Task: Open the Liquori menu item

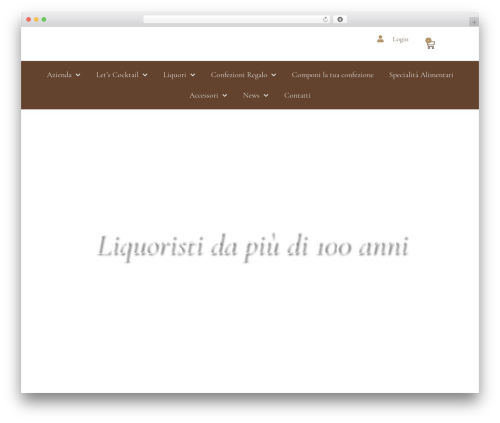Action: [175, 75]
